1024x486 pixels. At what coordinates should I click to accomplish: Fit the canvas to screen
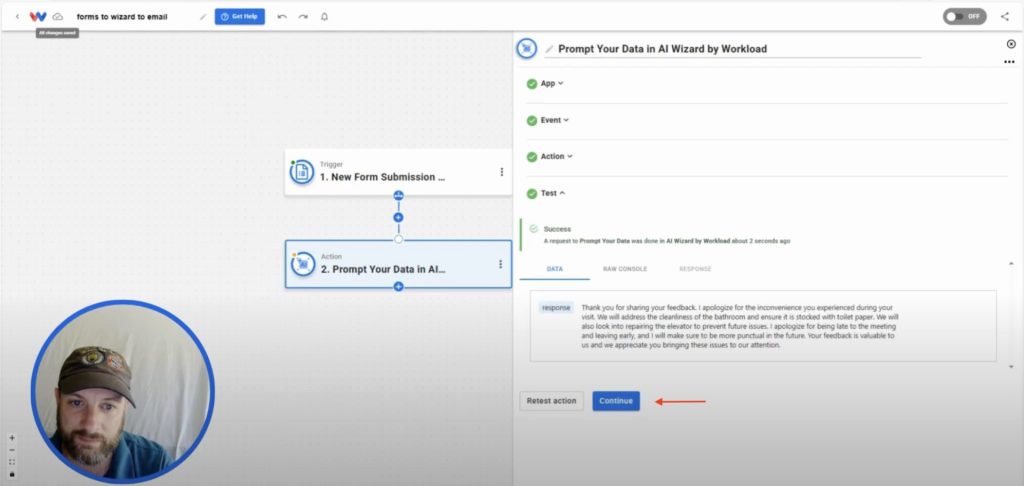12,462
